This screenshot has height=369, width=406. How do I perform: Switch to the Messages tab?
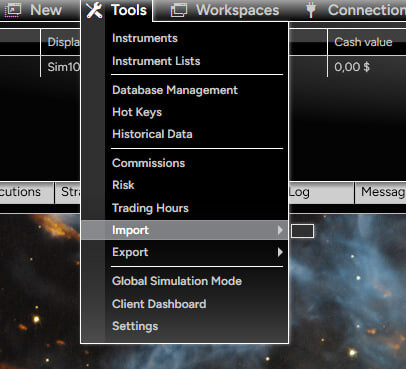point(381,192)
